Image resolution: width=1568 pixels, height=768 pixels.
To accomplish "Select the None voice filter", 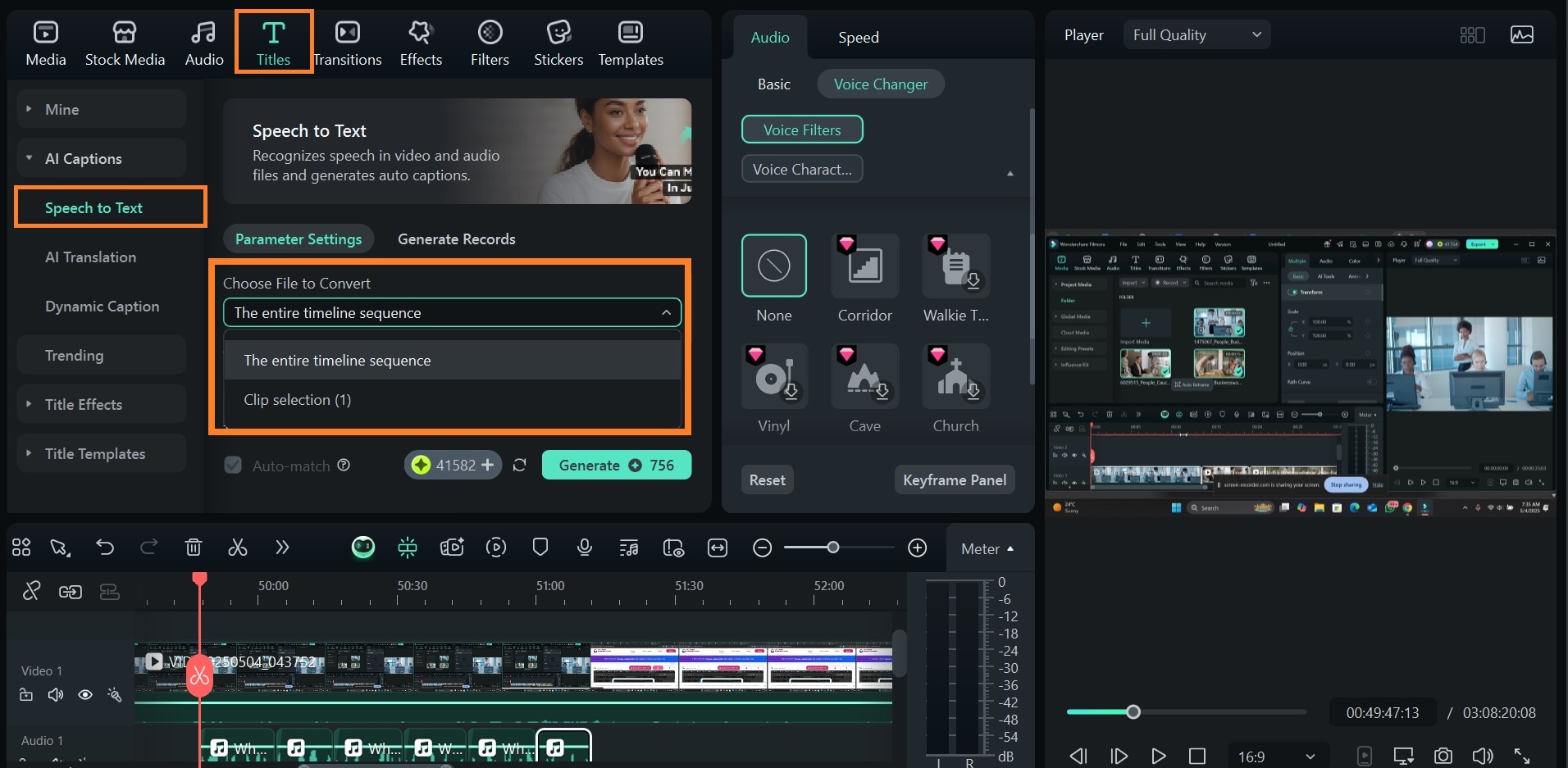I will point(774,266).
